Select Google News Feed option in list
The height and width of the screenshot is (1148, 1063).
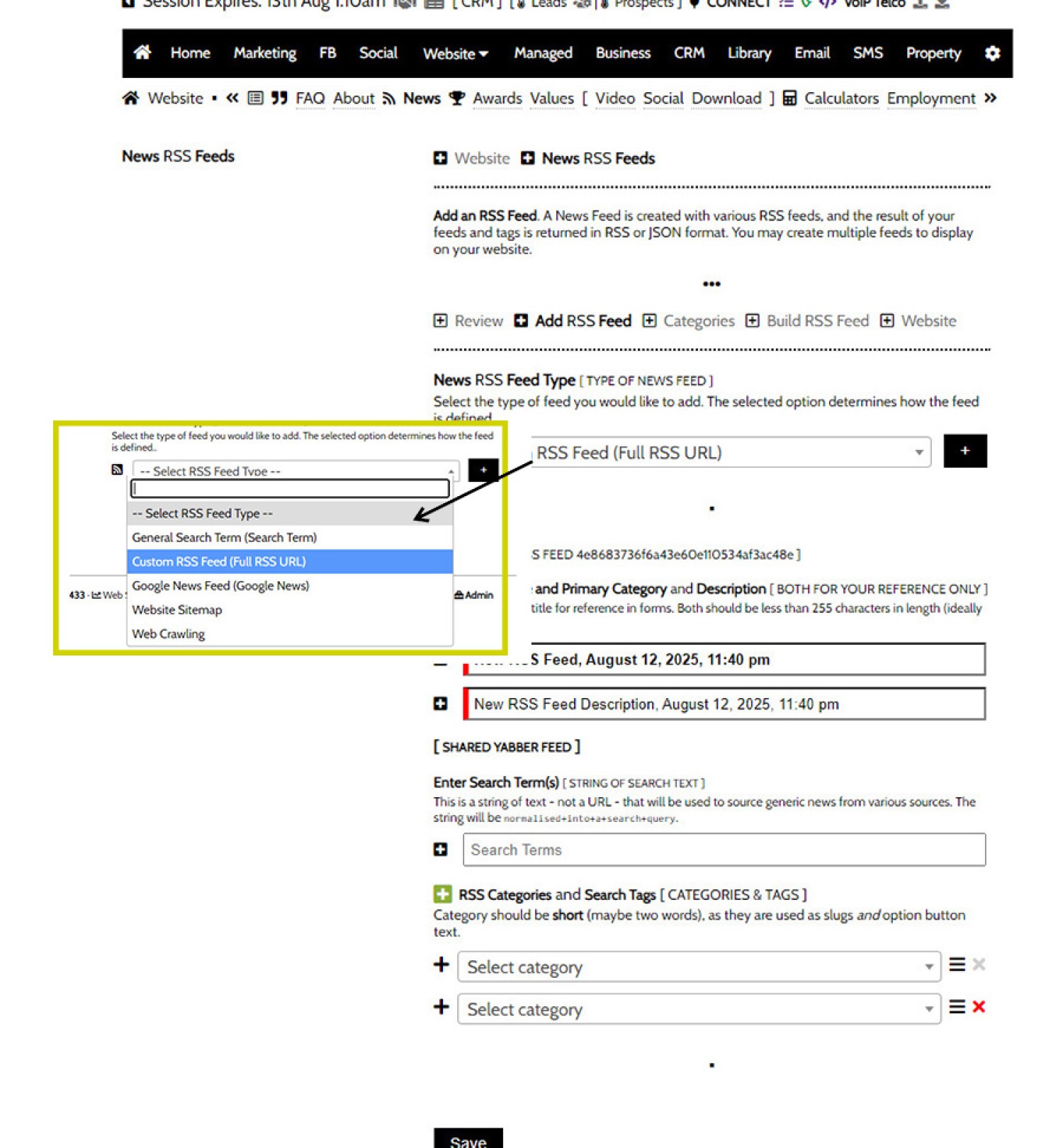(220, 586)
